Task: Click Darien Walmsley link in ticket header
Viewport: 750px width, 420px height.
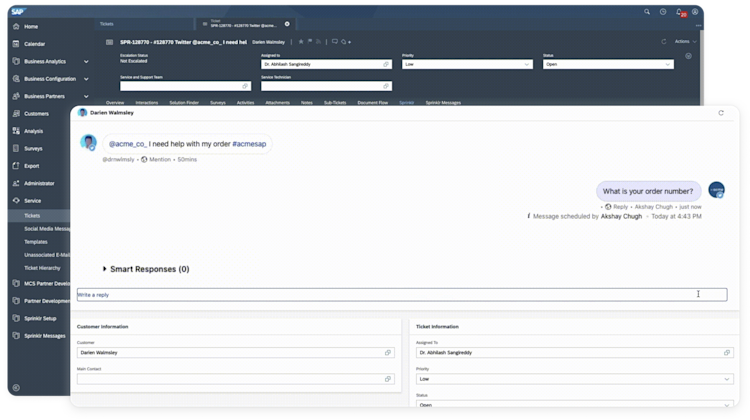Action: pos(268,42)
